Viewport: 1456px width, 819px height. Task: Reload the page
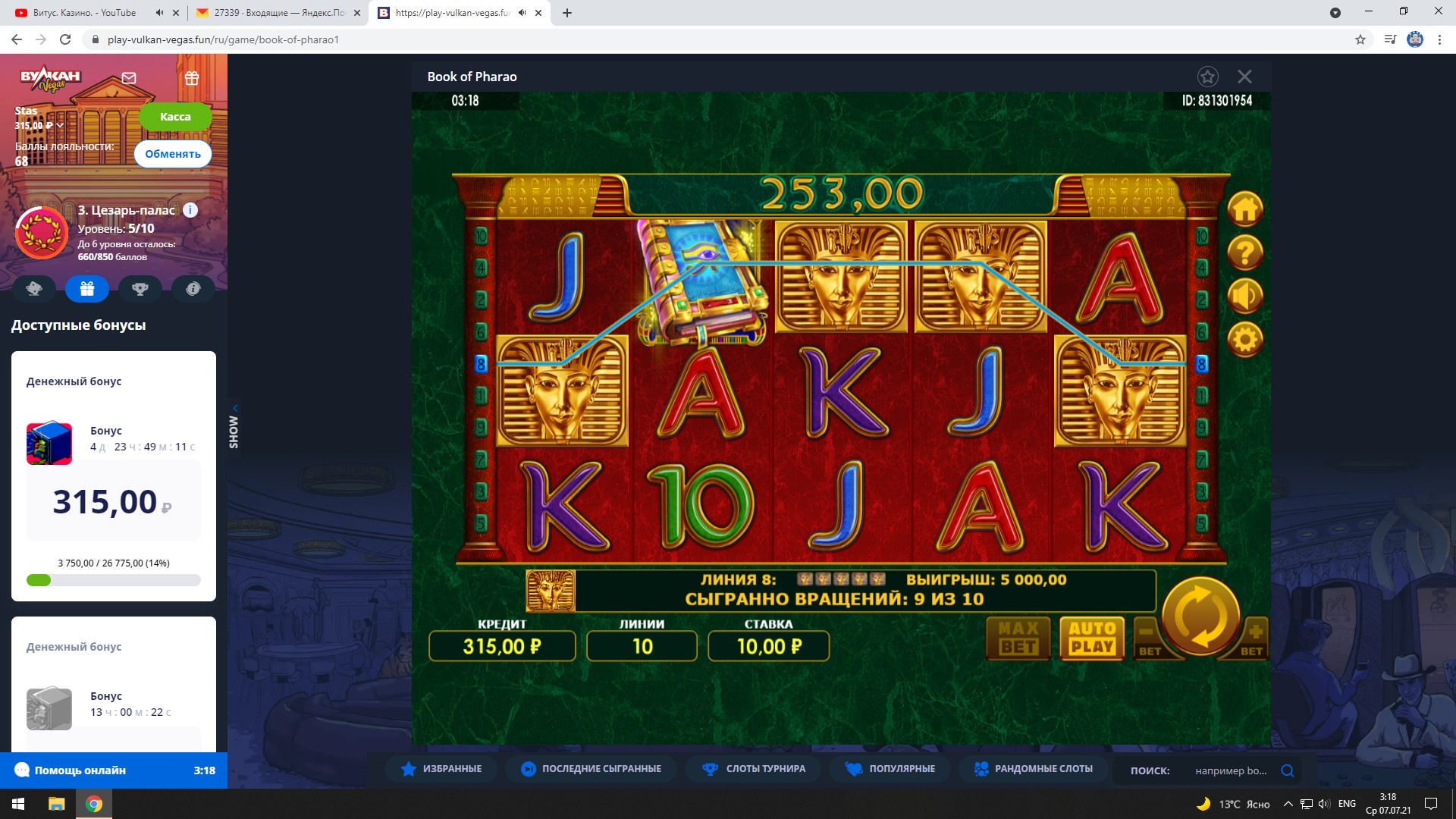(x=65, y=39)
